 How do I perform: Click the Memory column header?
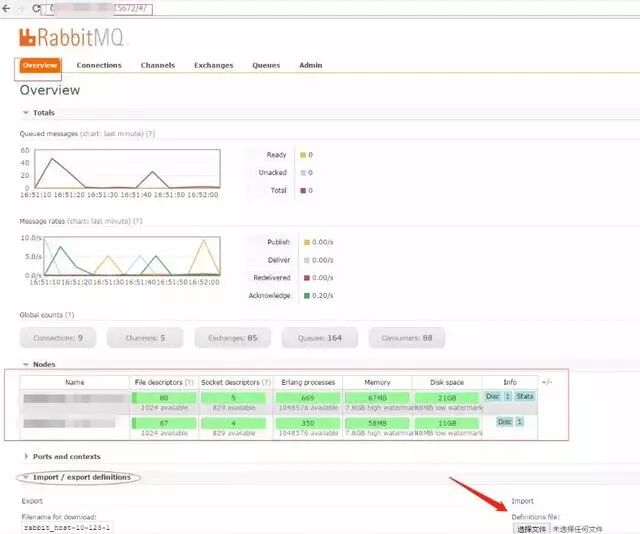coord(377,383)
